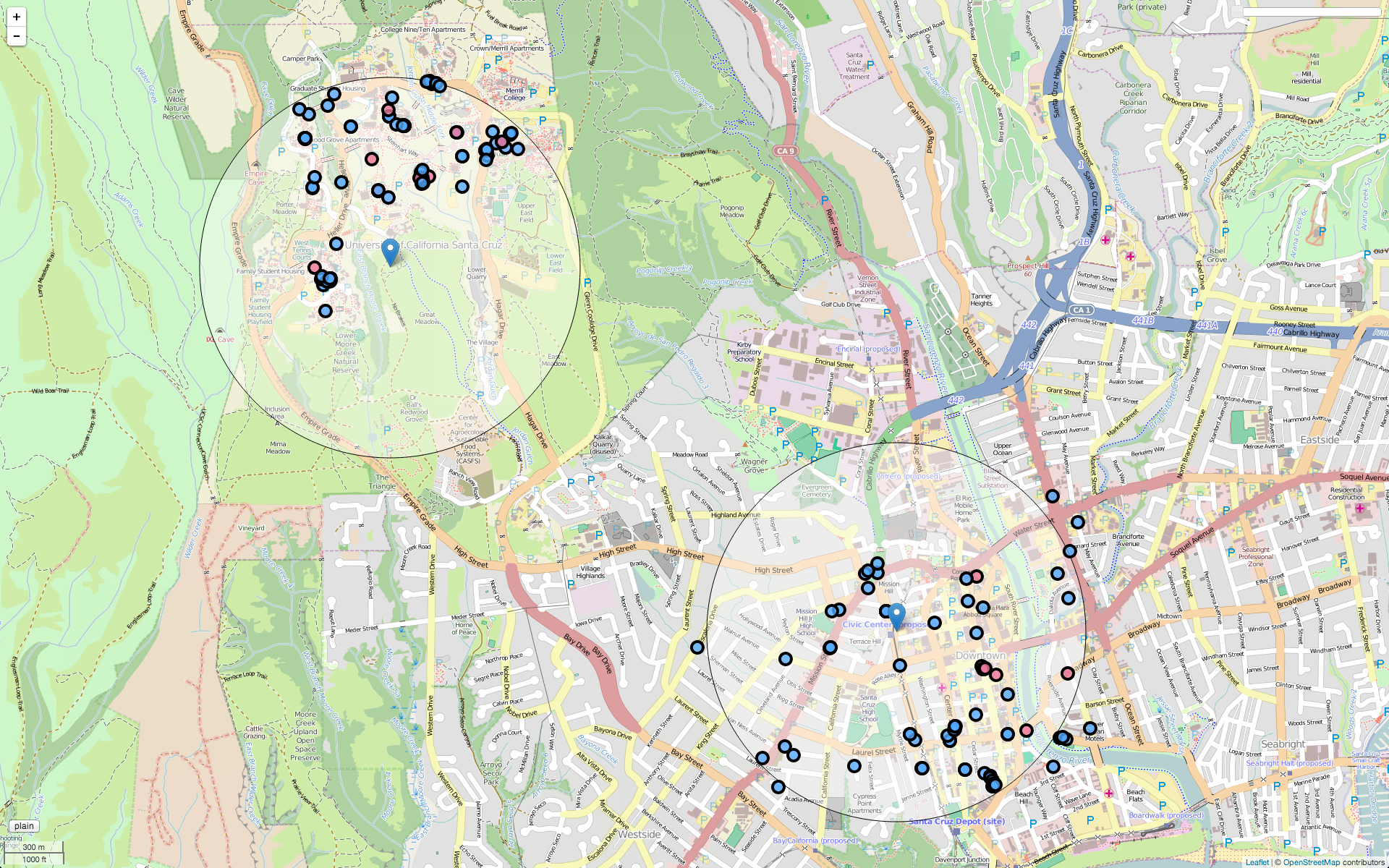Zoom out using the minus button
The height and width of the screenshot is (868, 1389).
pyautogui.click(x=16, y=35)
